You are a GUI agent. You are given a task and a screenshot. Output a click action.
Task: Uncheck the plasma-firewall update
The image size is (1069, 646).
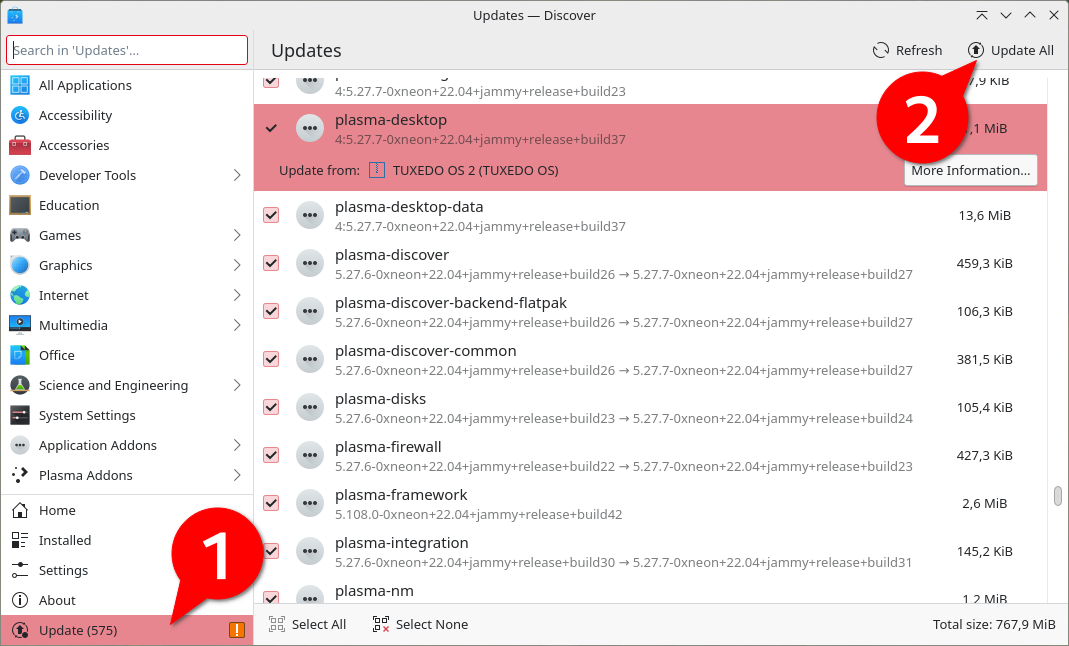tap(271, 455)
